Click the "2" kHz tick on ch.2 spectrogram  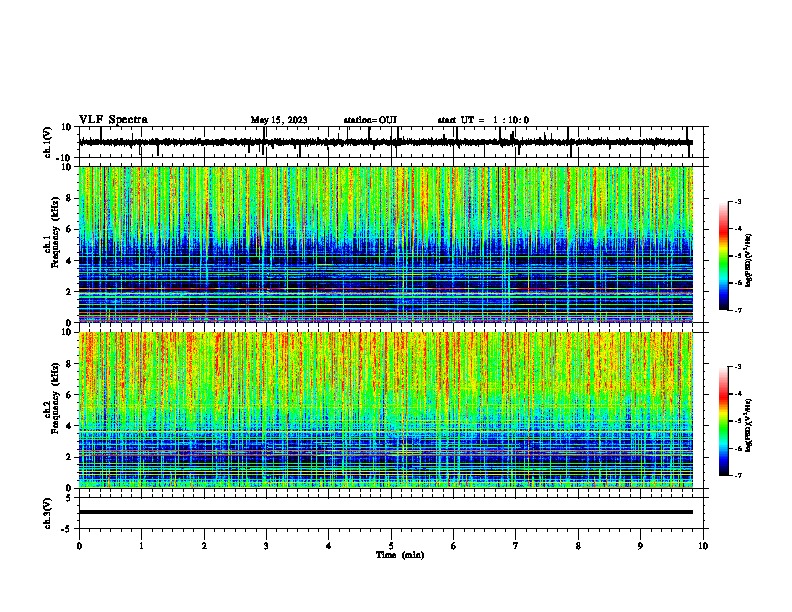tap(70, 457)
